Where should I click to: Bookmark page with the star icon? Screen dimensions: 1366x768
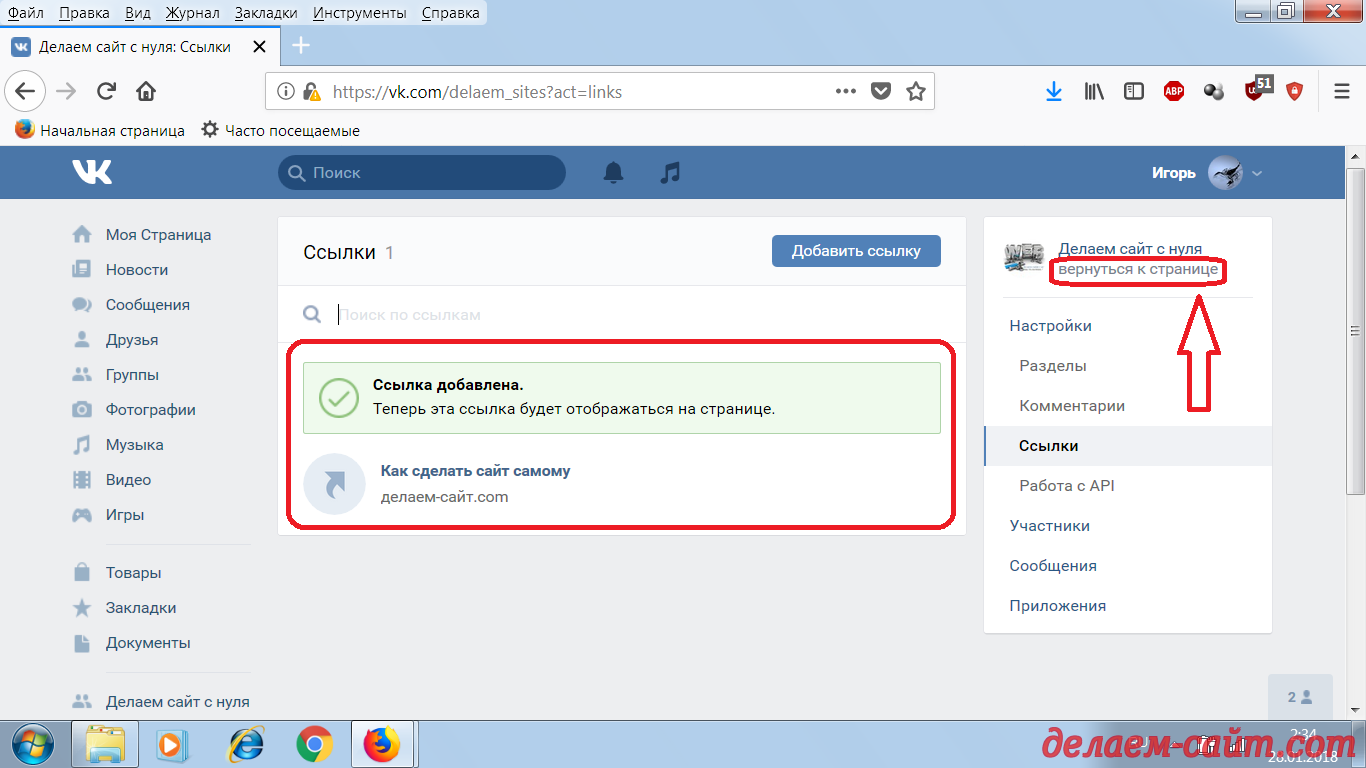point(915,92)
